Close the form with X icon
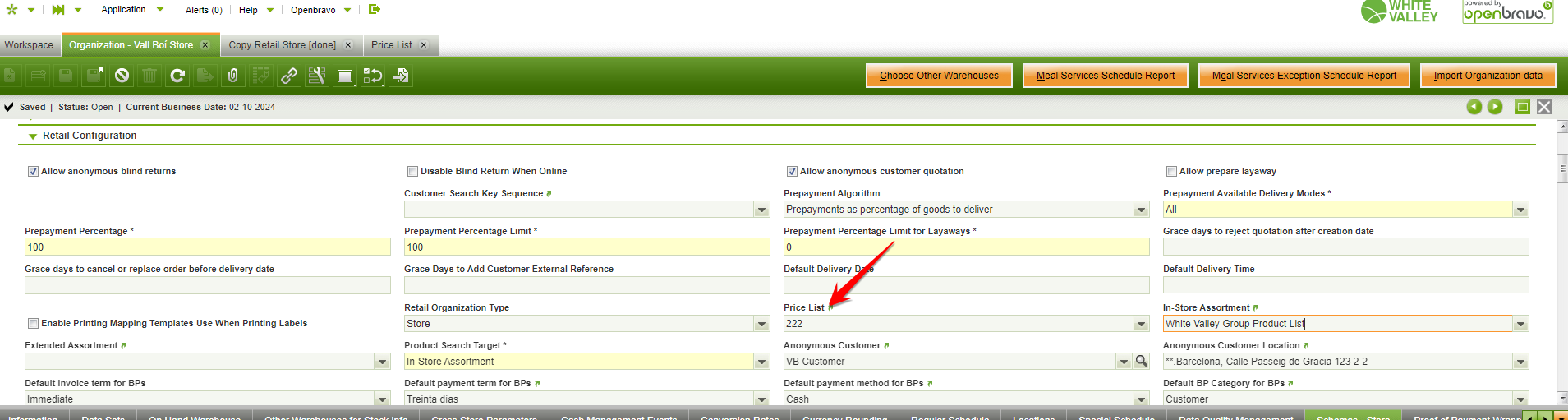This screenshot has height=420, width=1568. click(x=1544, y=107)
